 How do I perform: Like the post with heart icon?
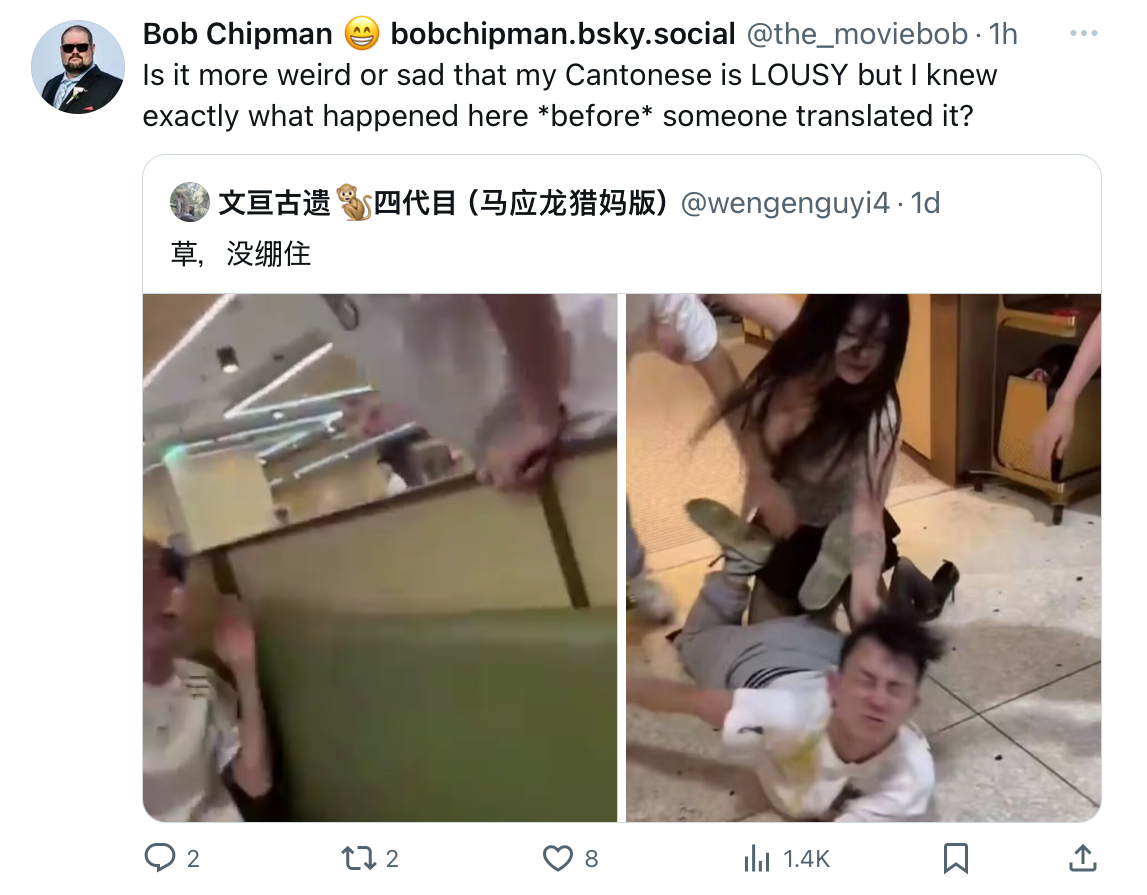pos(557,858)
